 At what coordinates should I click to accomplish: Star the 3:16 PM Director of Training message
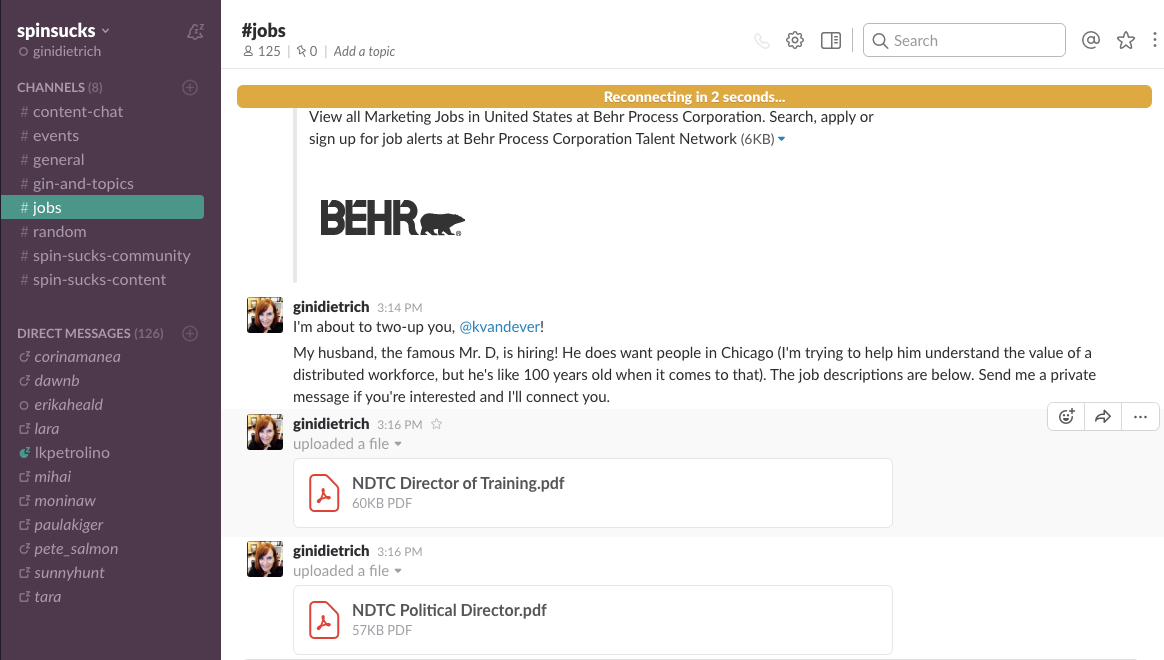[436, 424]
